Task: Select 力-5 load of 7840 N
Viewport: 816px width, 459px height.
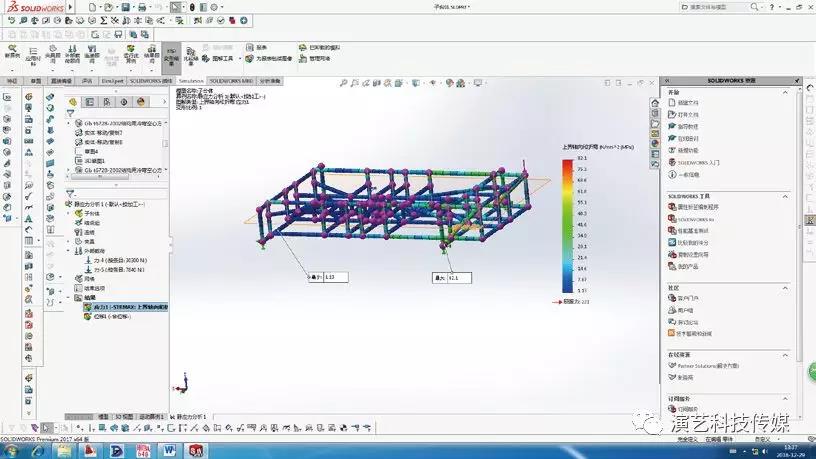Action: [114, 270]
